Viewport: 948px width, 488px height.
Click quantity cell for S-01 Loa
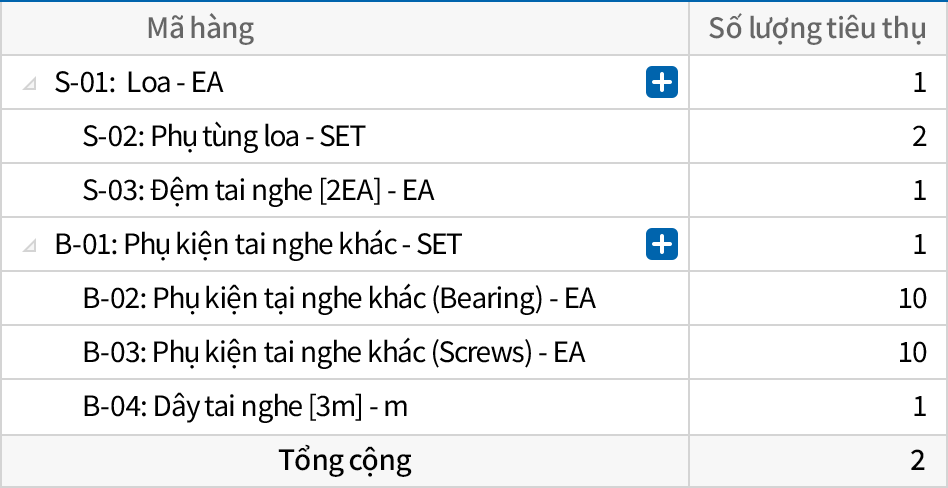(x=918, y=82)
